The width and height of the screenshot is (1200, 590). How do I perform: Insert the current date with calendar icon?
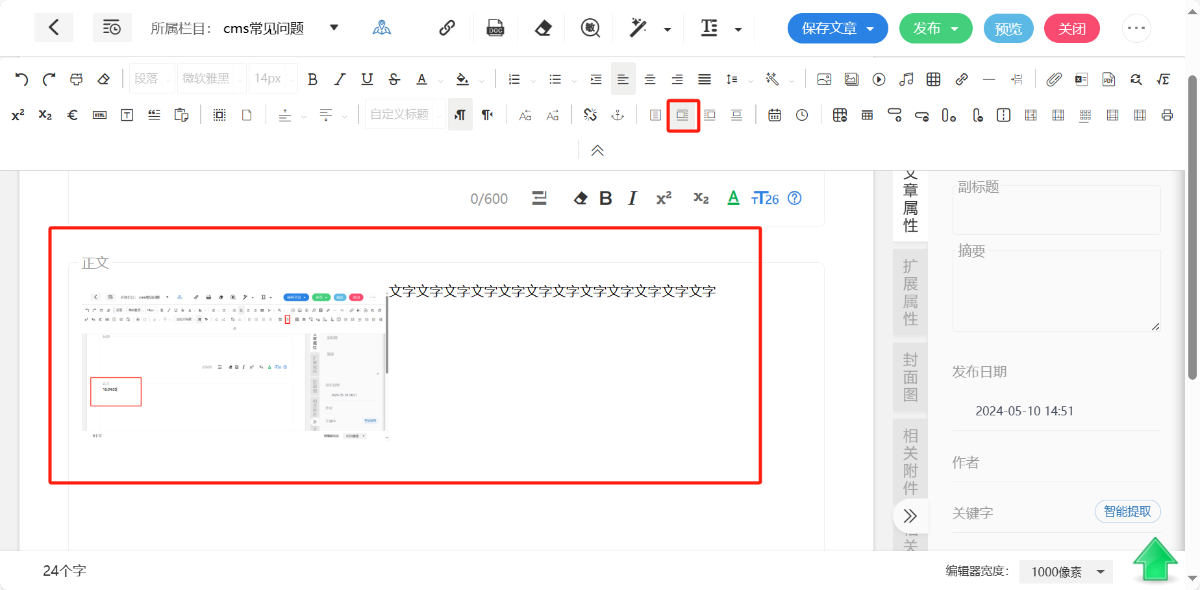[x=774, y=115]
